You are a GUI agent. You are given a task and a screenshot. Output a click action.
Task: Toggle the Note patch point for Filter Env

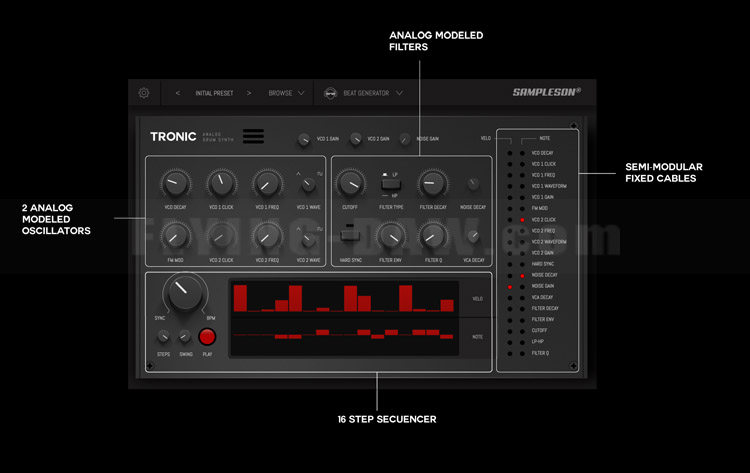(x=522, y=320)
